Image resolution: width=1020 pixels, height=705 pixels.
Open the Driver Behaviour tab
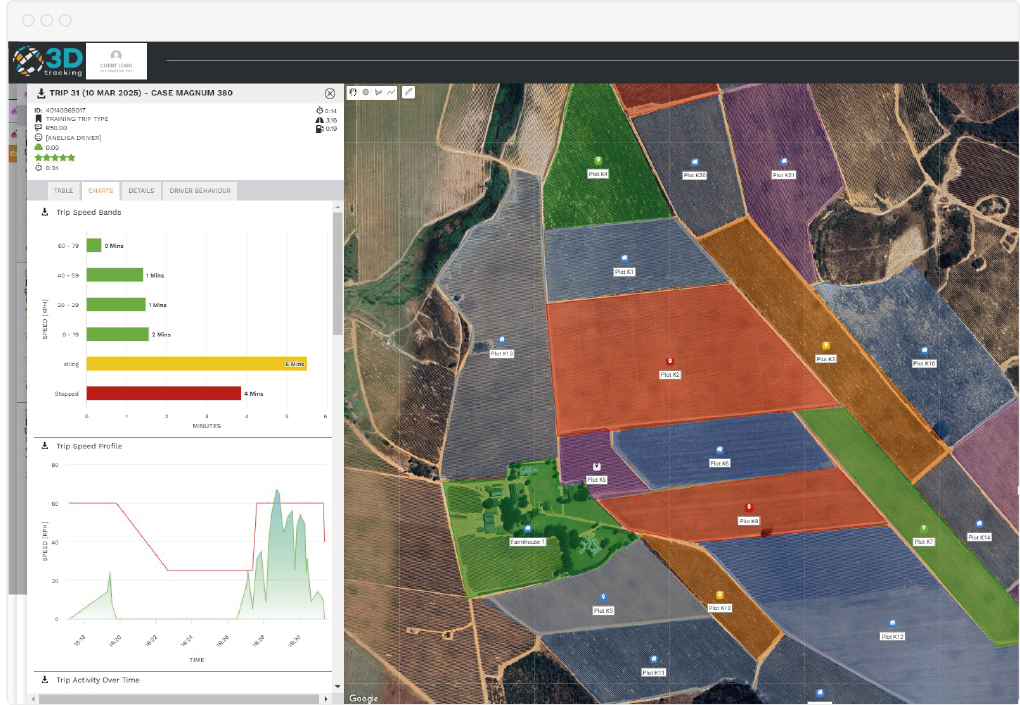point(200,190)
